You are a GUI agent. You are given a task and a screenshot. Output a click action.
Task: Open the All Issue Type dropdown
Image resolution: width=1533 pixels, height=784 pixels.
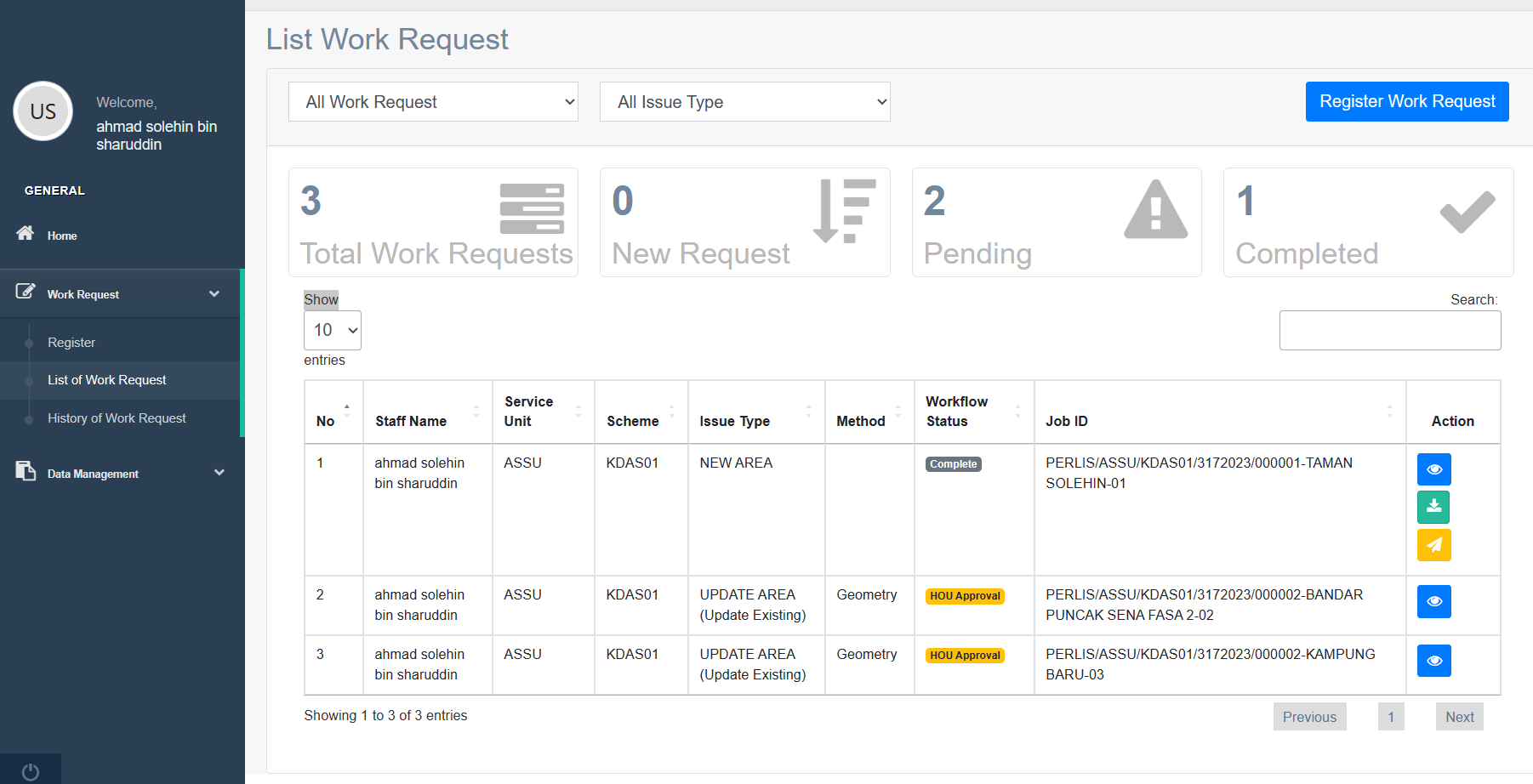coord(744,102)
